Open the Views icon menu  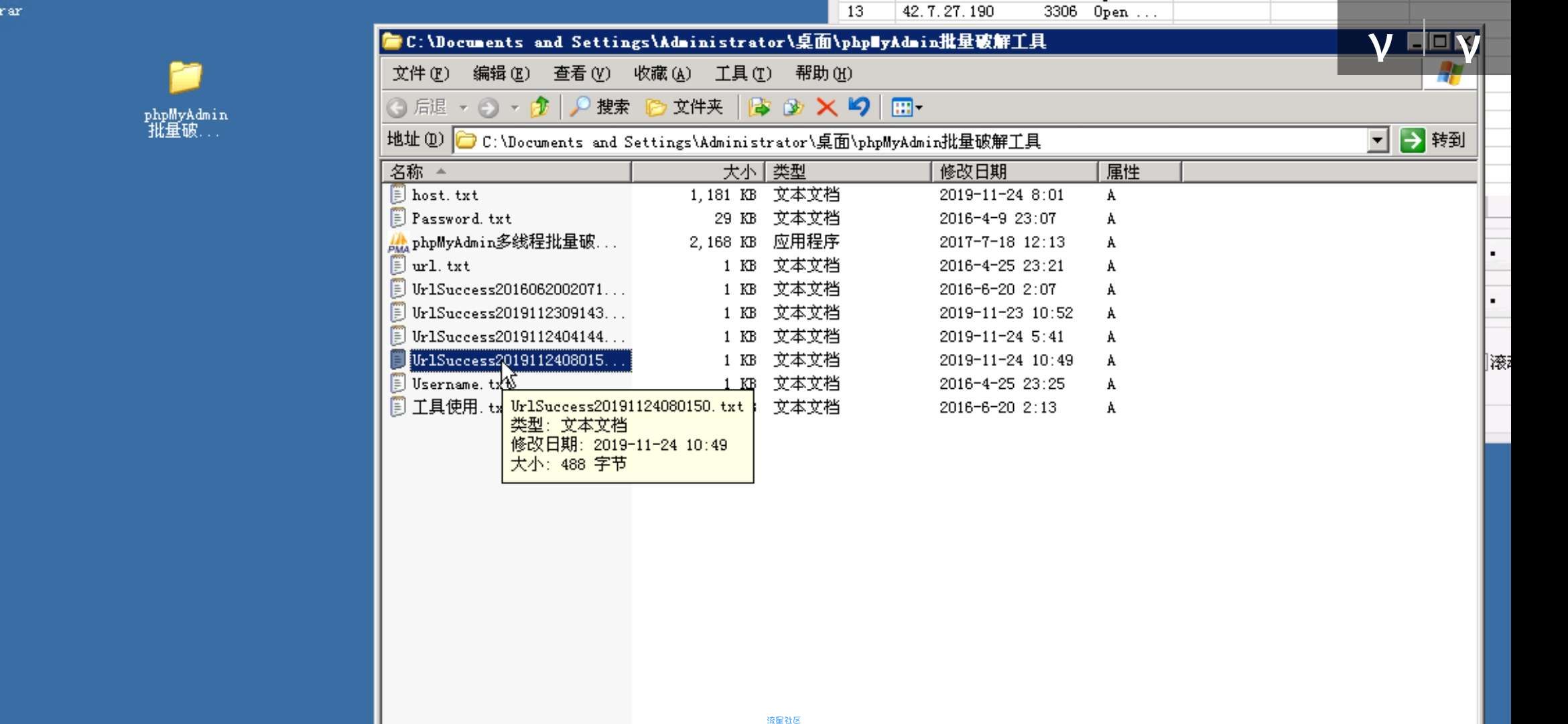(x=902, y=107)
